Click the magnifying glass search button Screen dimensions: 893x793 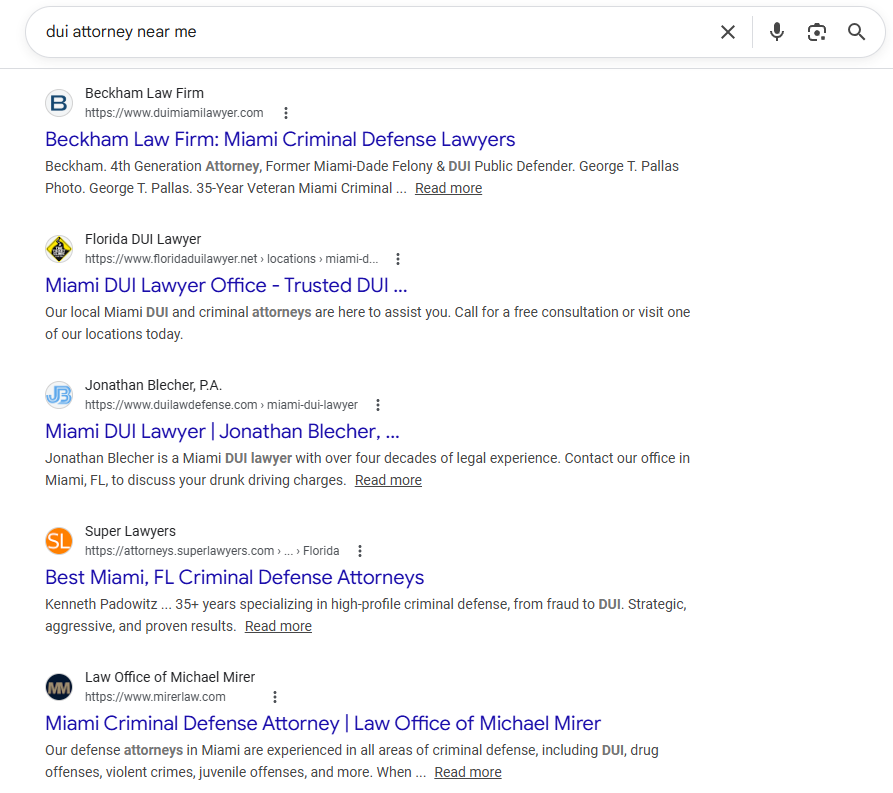point(856,32)
